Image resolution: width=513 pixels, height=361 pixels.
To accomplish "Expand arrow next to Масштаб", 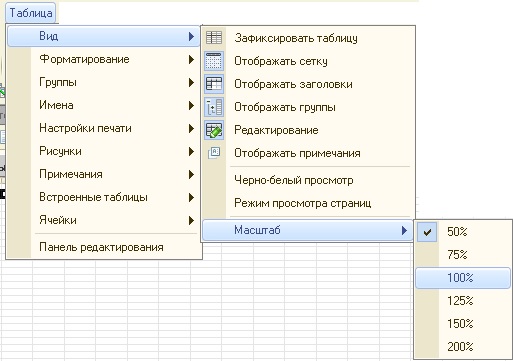I will coord(404,230).
